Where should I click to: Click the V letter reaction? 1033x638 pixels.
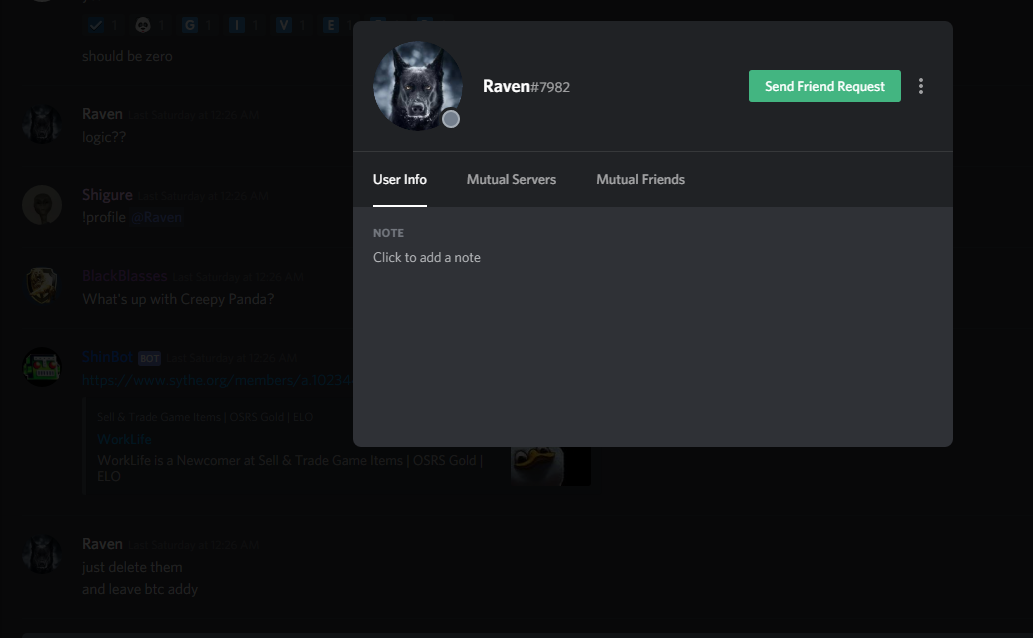[290, 26]
